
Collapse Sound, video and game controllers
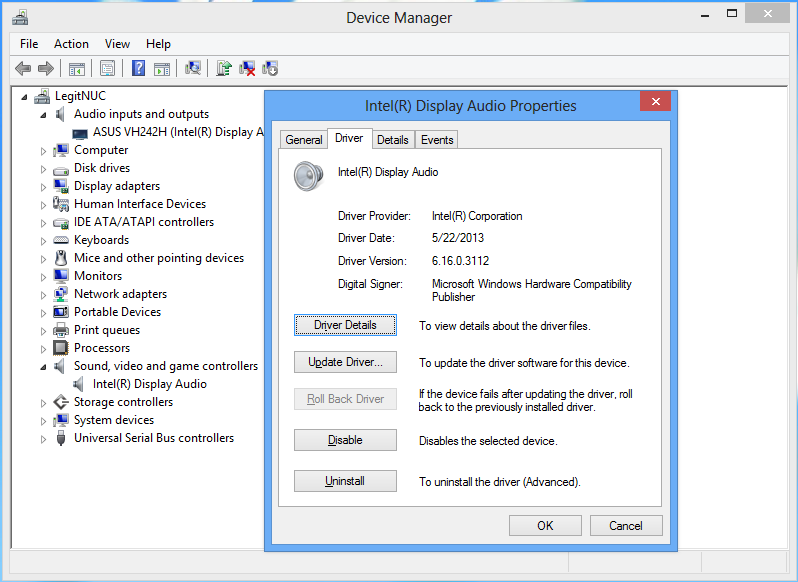tap(43, 367)
